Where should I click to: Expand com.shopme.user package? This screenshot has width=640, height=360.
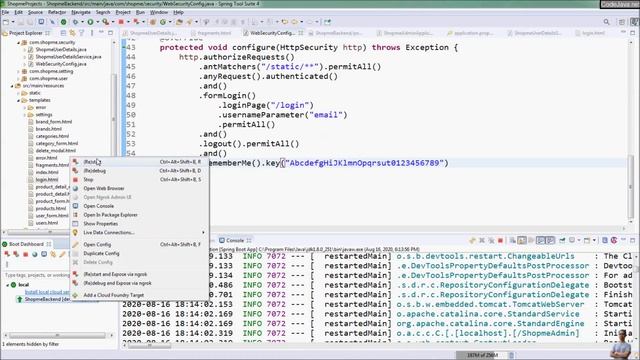(x=18, y=78)
